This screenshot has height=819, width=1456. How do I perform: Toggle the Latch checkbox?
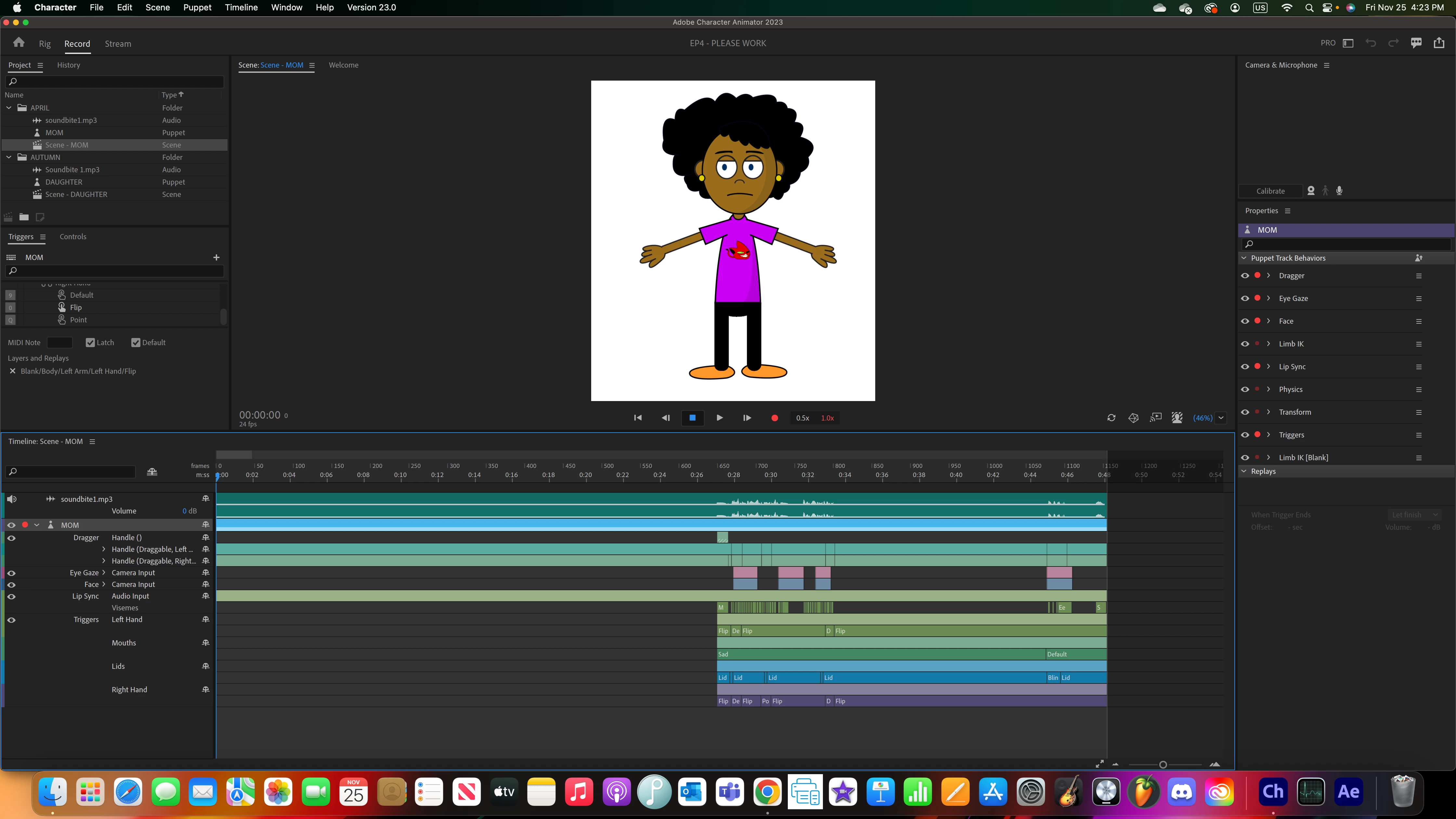pos(90,343)
